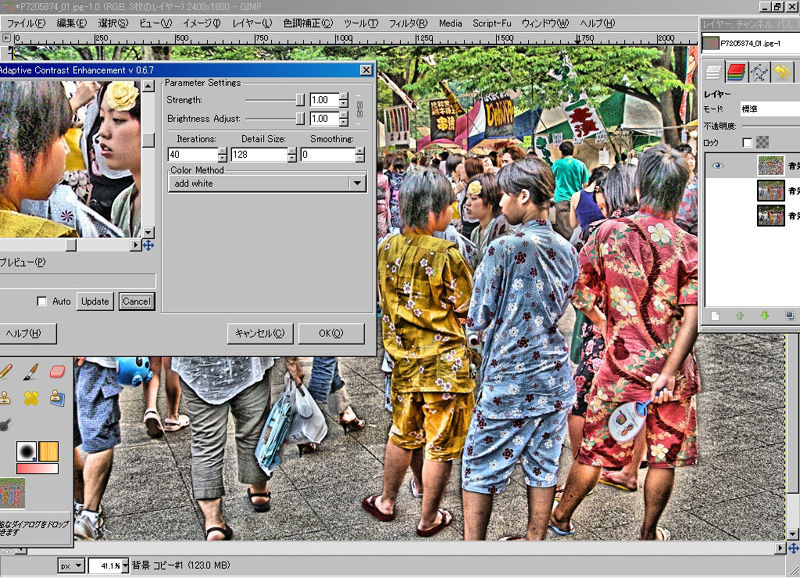Open the フィルタ(R) menu
This screenshot has width=800, height=578.
click(408, 23)
